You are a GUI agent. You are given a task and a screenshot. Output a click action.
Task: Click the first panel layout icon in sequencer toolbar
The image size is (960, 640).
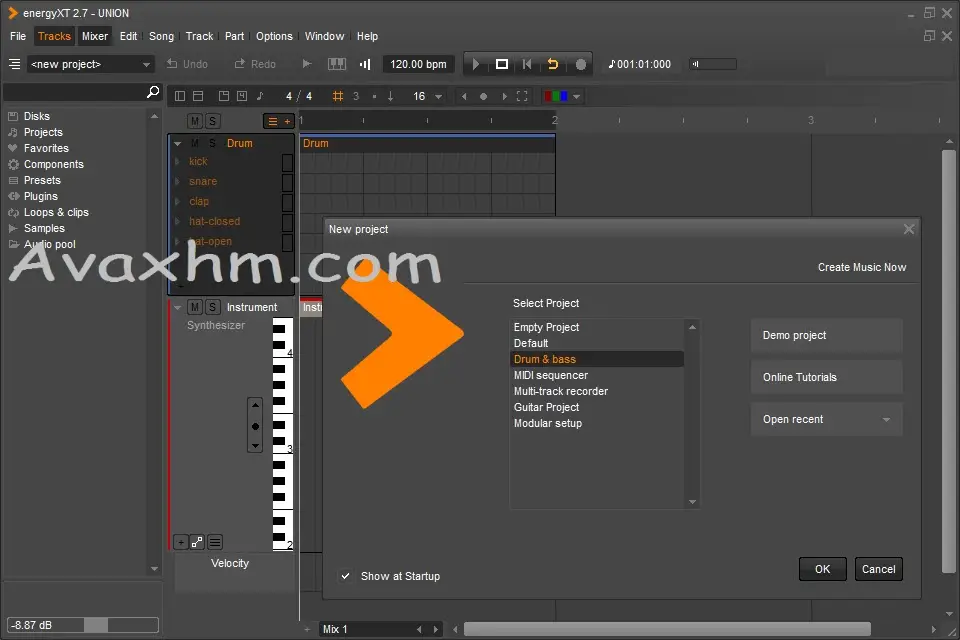tap(180, 96)
